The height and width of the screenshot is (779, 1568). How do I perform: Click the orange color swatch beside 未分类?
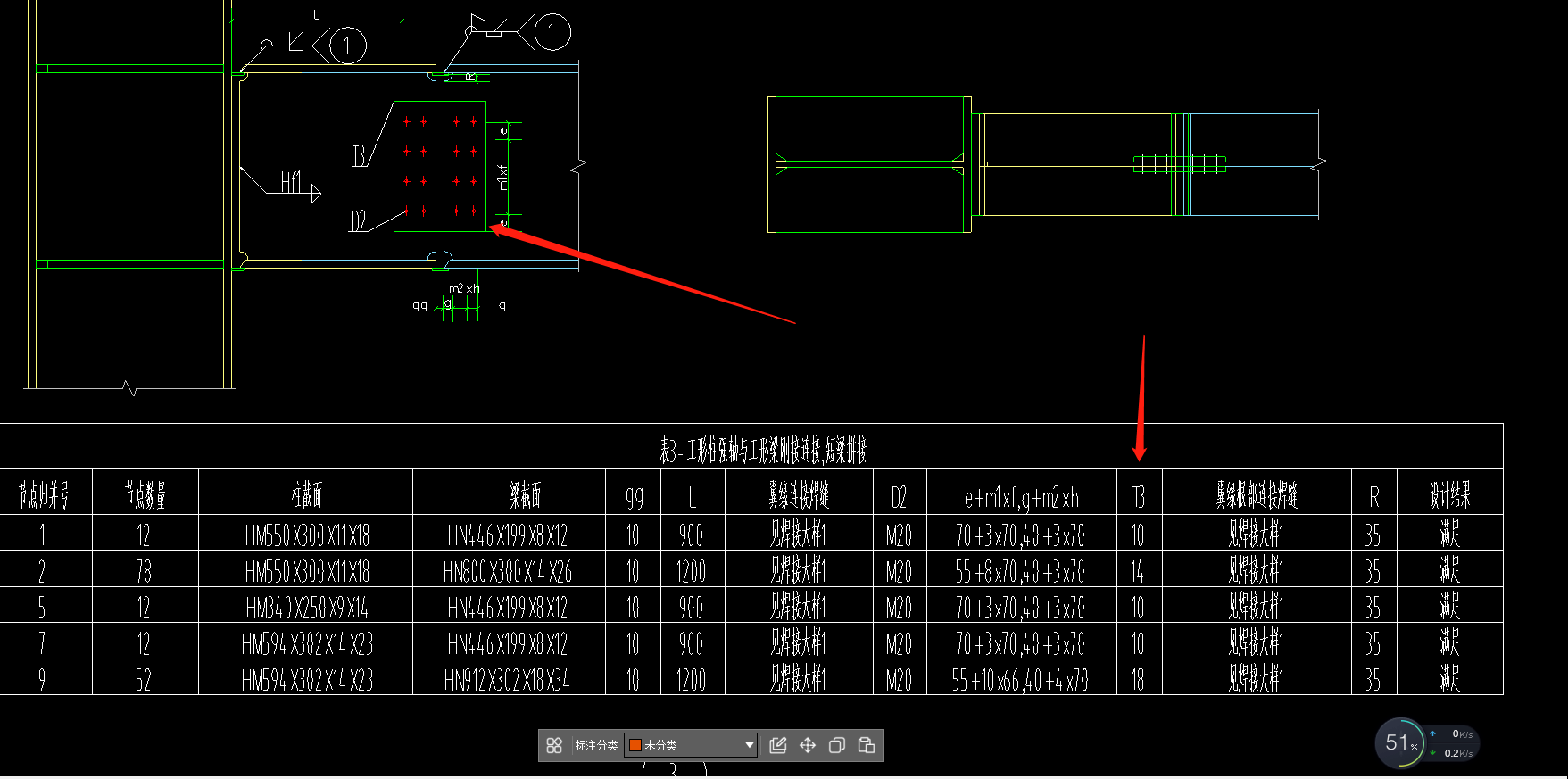point(635,745)
